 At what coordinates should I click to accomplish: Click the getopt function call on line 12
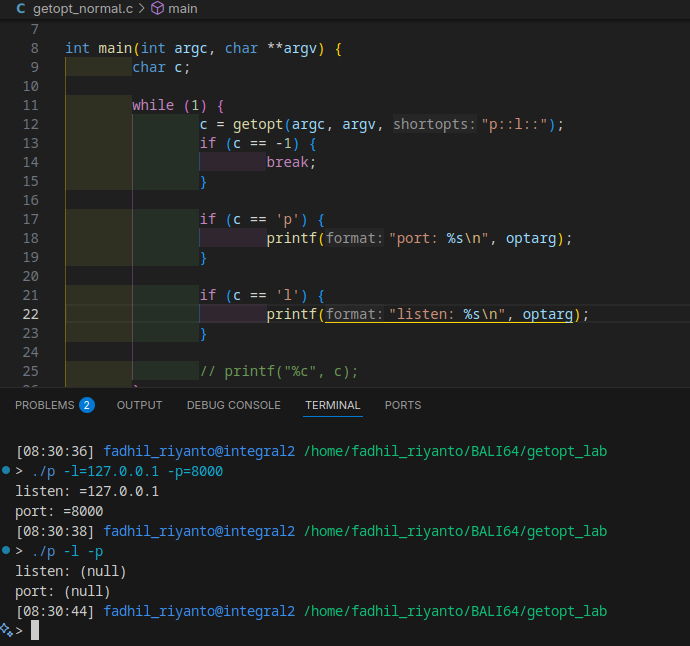pyautogui.click(x=258, y=124)
